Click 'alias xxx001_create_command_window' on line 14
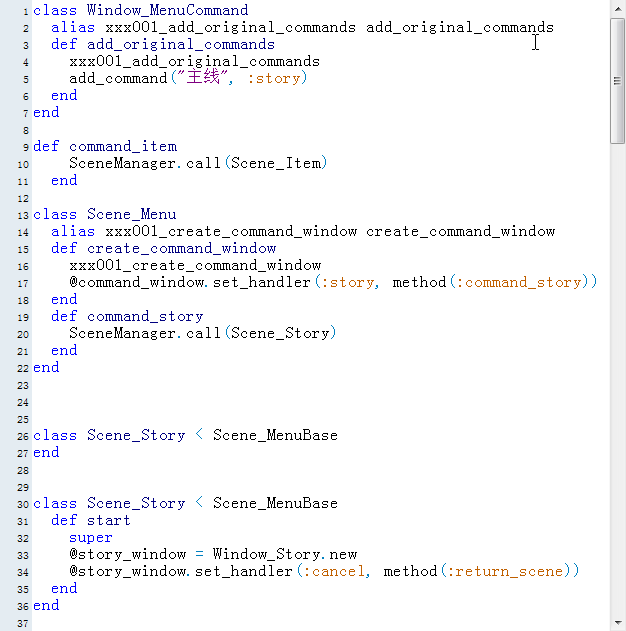This screenshot has height=631, width=626. [x=204, y=231]
